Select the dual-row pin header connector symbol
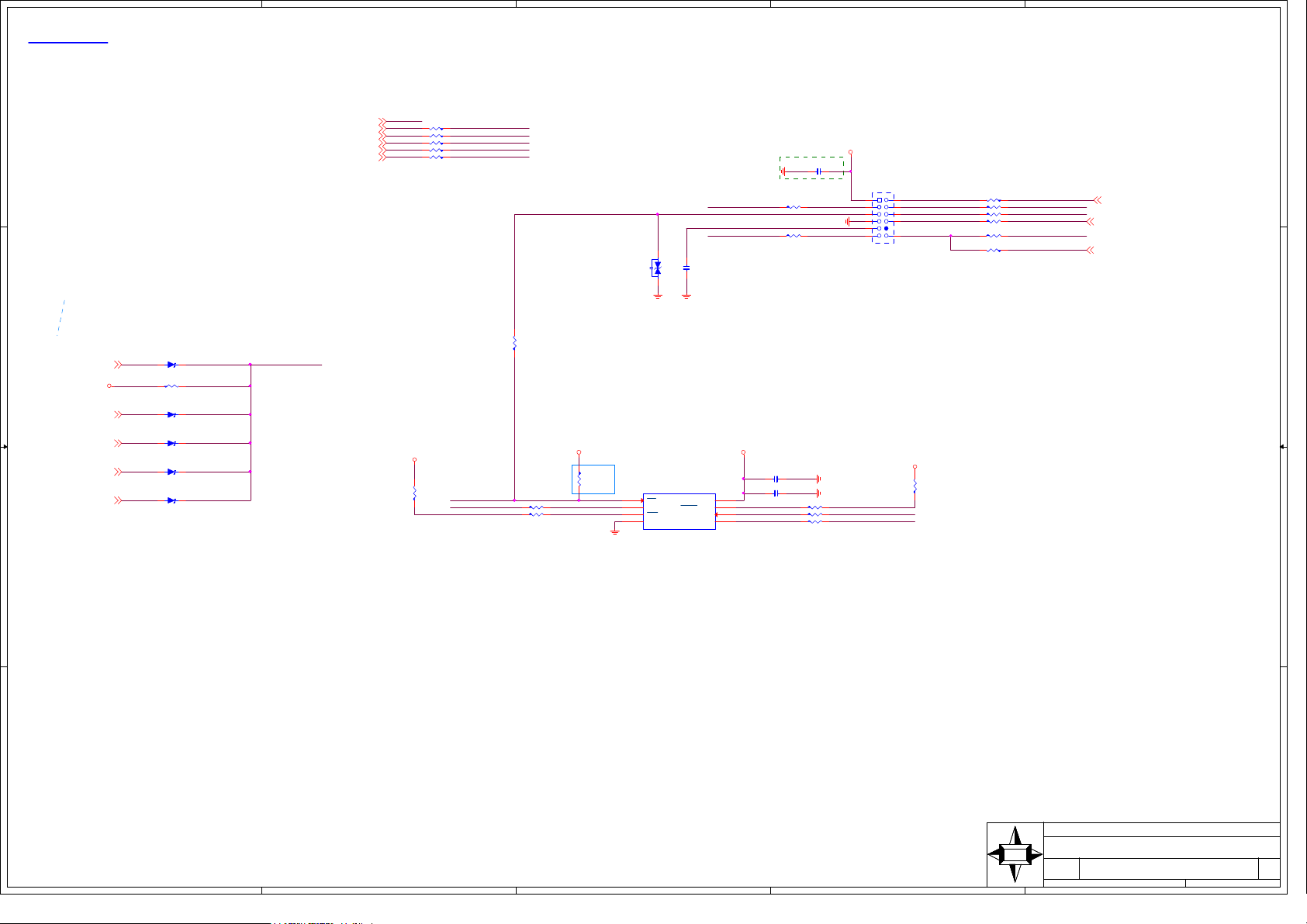Viewport: 1307px width, 924px height. [883, 218]
